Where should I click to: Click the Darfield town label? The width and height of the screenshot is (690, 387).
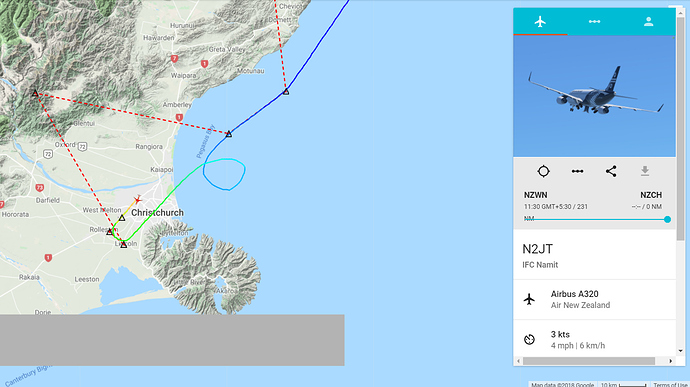48,200
